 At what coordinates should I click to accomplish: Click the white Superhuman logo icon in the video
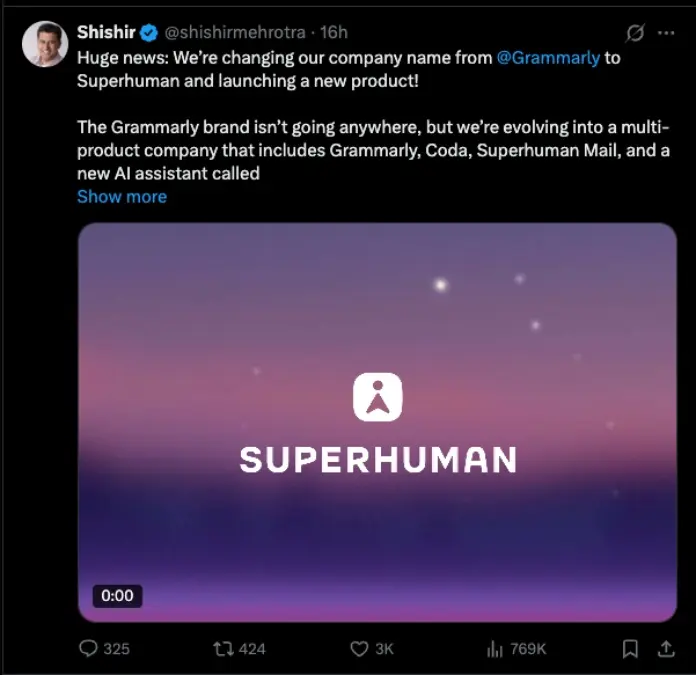(377, 397)
